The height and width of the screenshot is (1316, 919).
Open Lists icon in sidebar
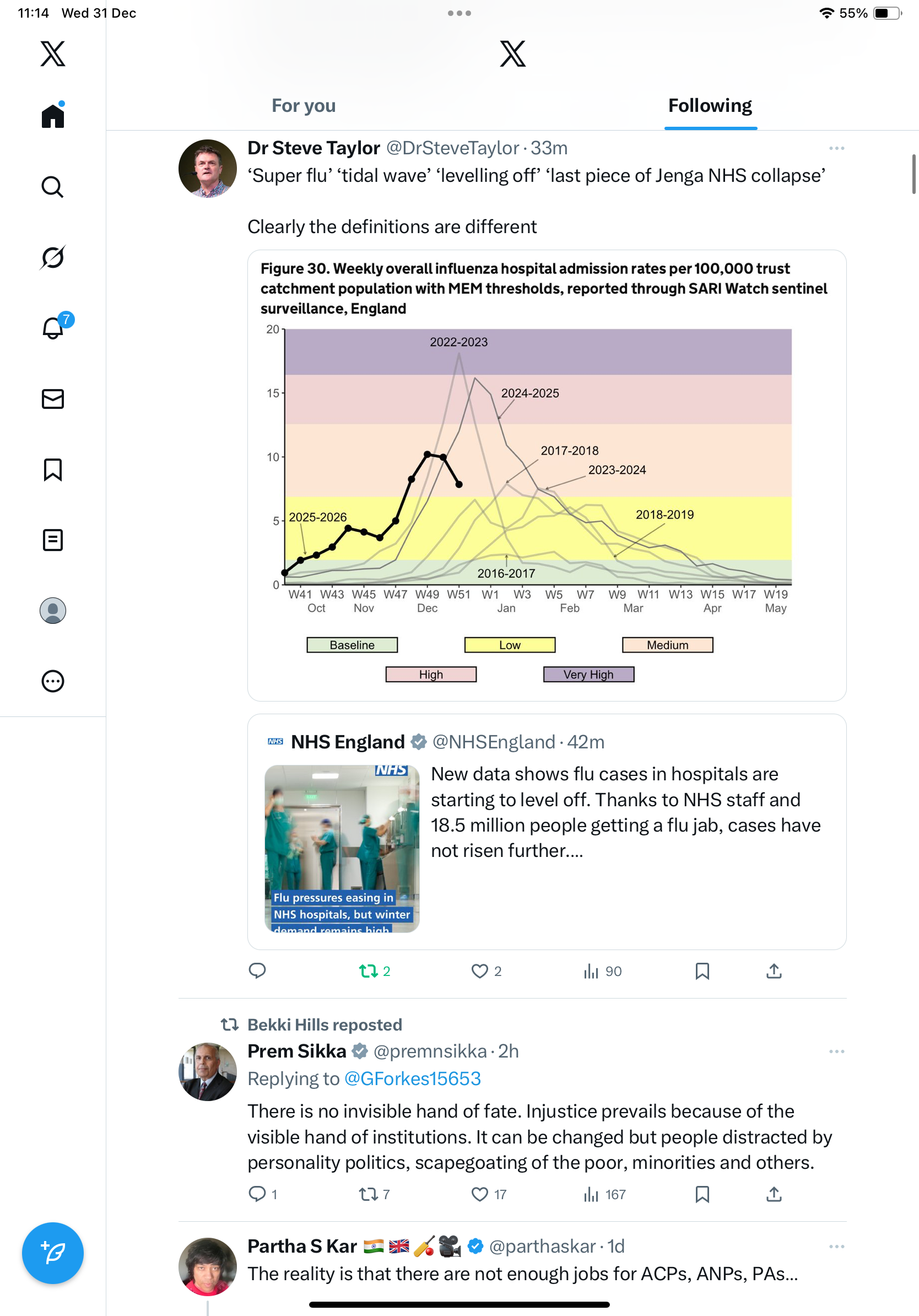click(52, 540)
